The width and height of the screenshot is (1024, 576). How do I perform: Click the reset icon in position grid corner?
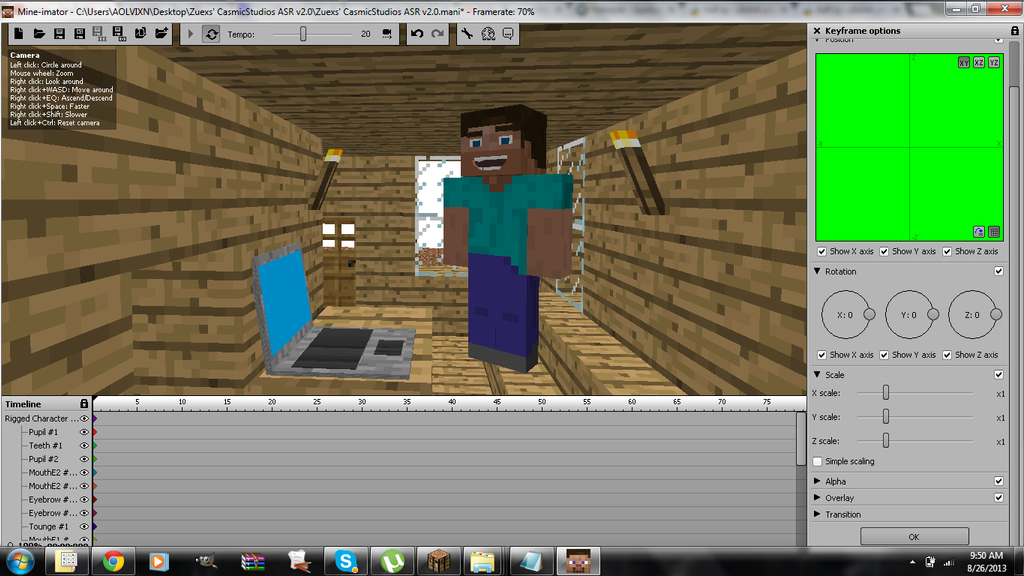[x=979, y=232]
